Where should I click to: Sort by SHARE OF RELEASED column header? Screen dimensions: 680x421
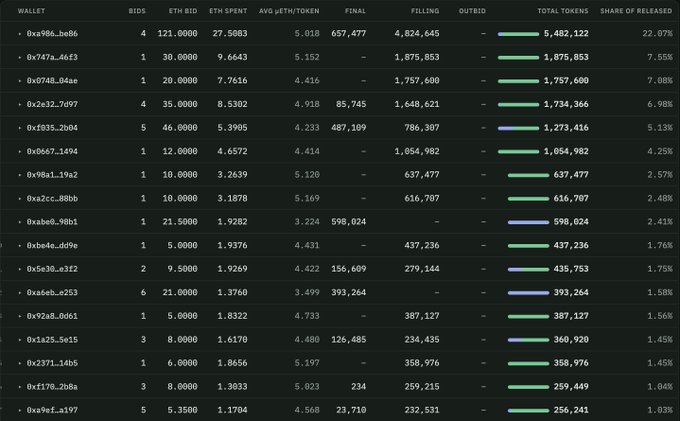pos(636,11)
